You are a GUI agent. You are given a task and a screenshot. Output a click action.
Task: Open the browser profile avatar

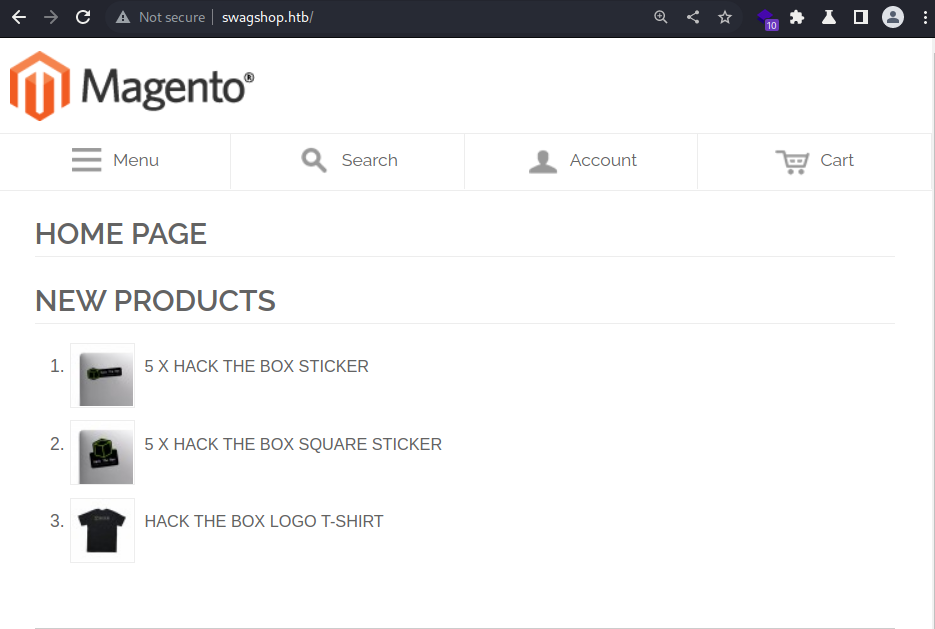tap(893, 17)
